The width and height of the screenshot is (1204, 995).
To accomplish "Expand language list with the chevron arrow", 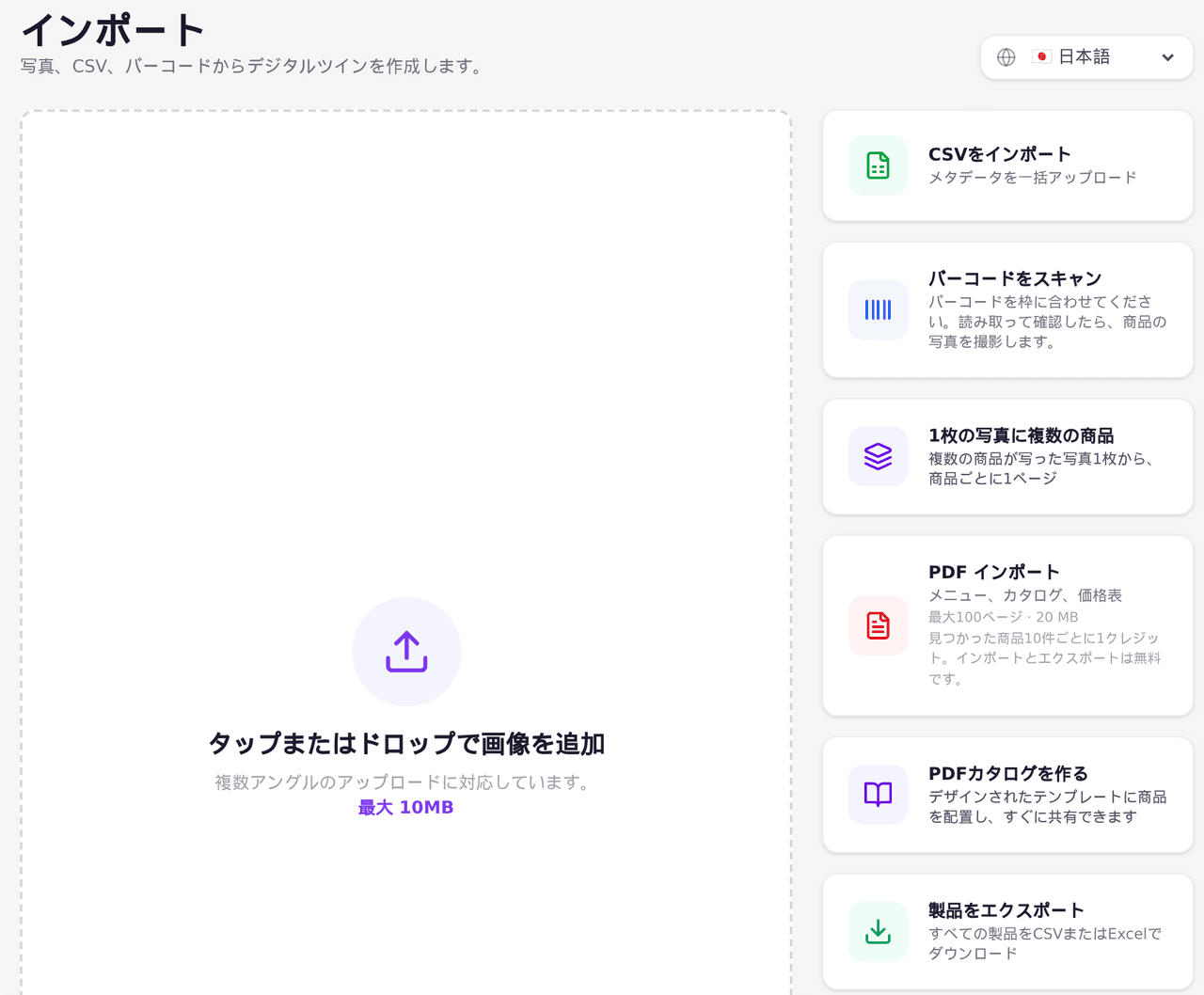I will coord(1167,57).
